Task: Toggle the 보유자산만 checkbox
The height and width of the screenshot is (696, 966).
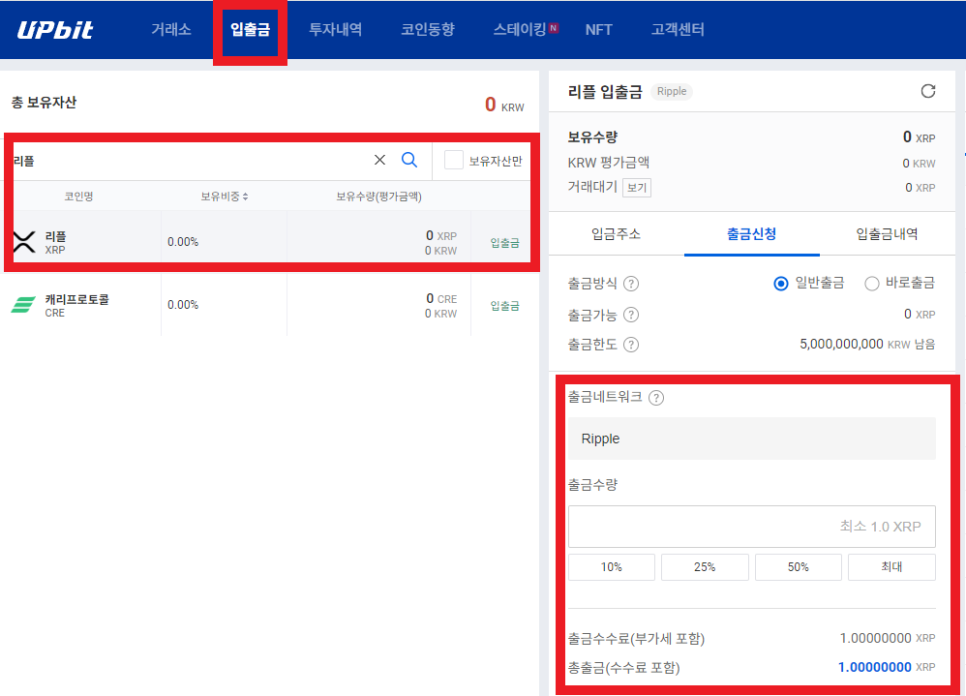Action: (453, 160)
